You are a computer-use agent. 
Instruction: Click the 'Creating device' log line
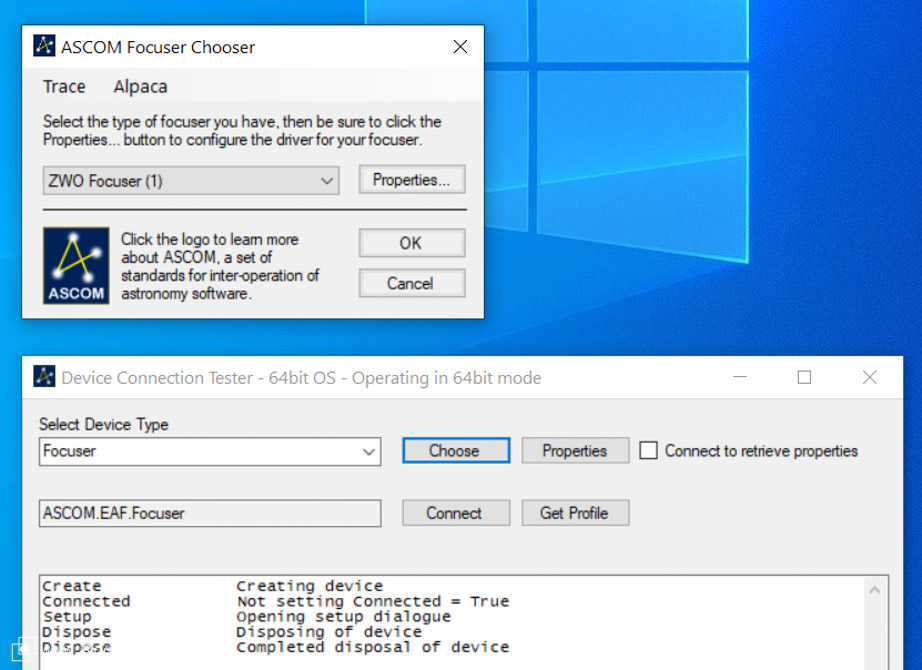309,586
